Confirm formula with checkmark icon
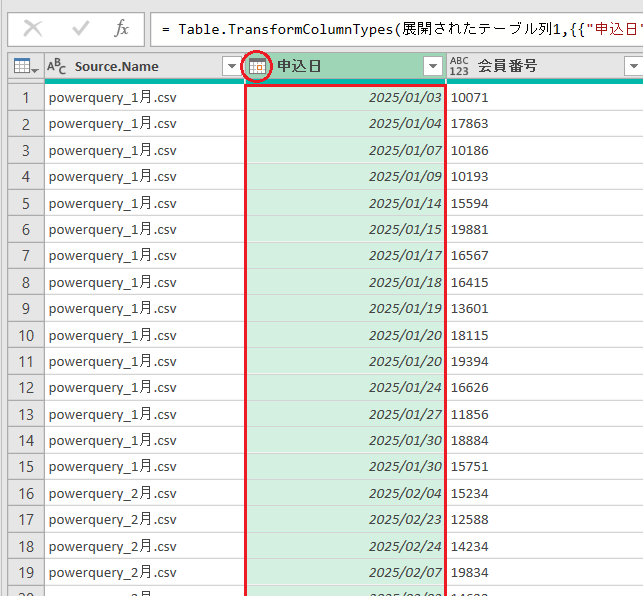Screen dimensions: 643x596 (80, 29)
